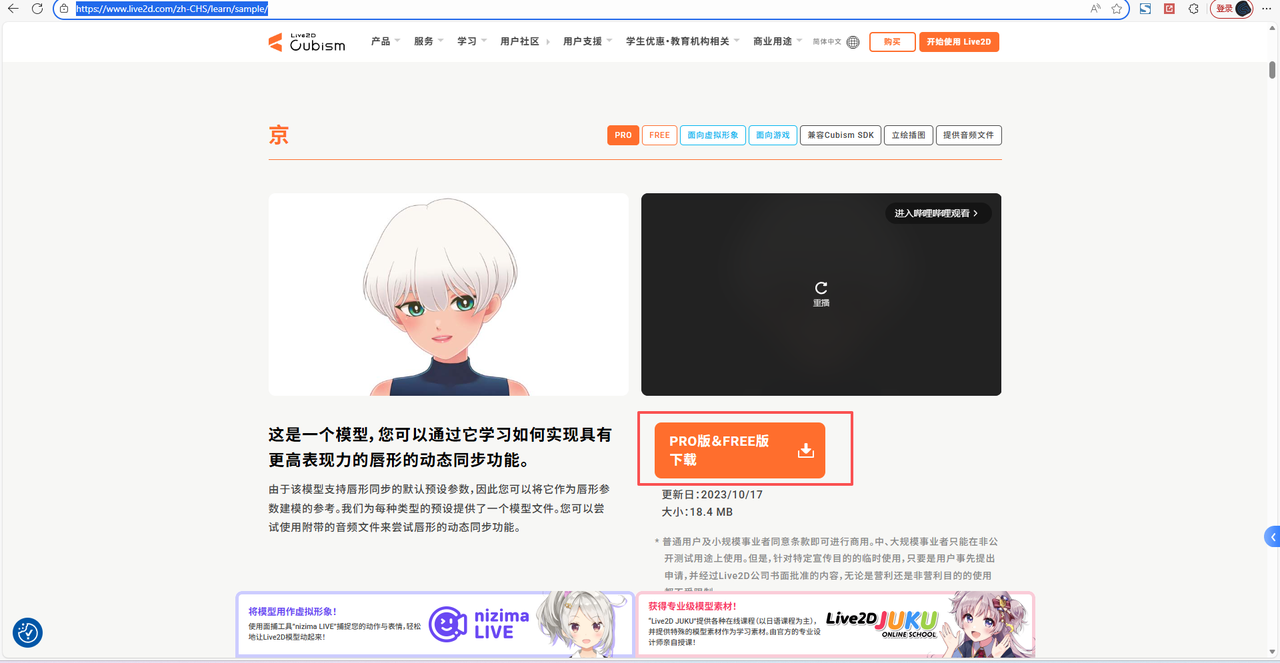Click the globe language icon
1280x663 pixels.
pyautogui.click(x=852, y=42)
